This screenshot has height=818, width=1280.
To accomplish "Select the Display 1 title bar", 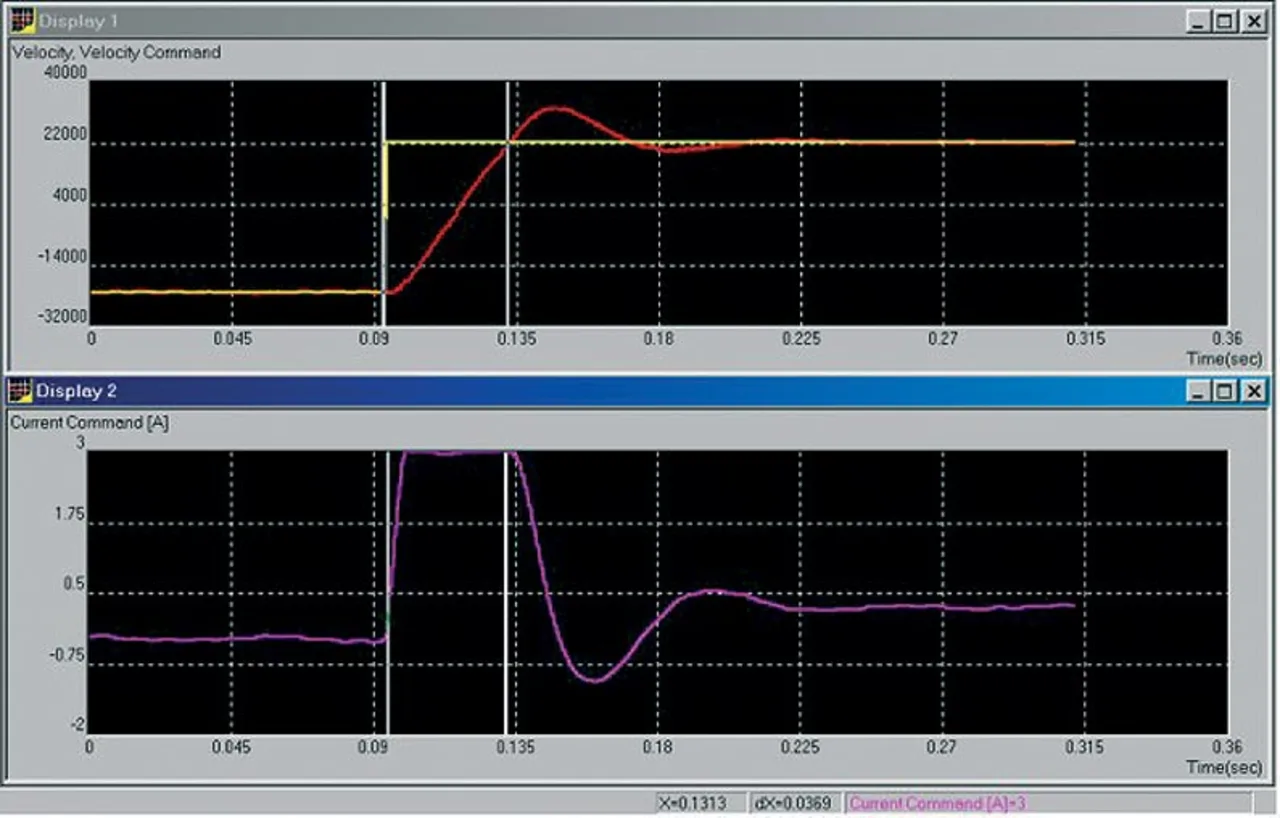I will click(600, 21).
